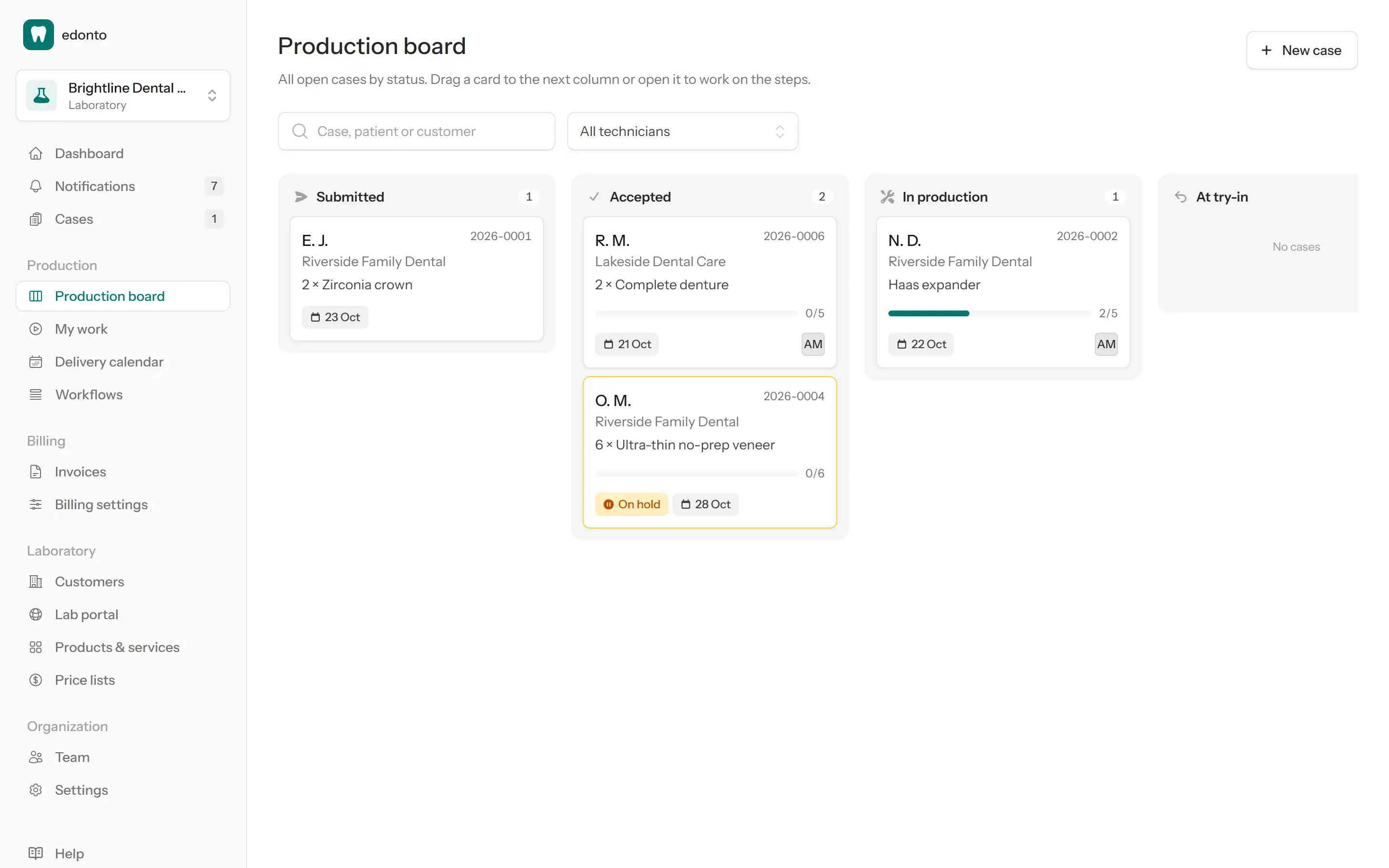Open N. D. Haas expander case card
The image size is (1389, 868).
pyautogui.click(x=1003, y=292)
